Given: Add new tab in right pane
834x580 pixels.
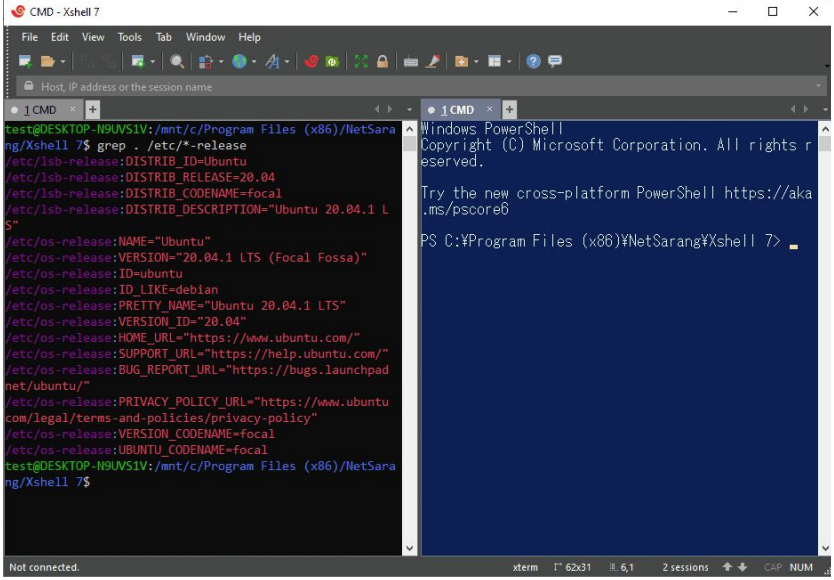Looking at the screenshot, I should 509,110.
